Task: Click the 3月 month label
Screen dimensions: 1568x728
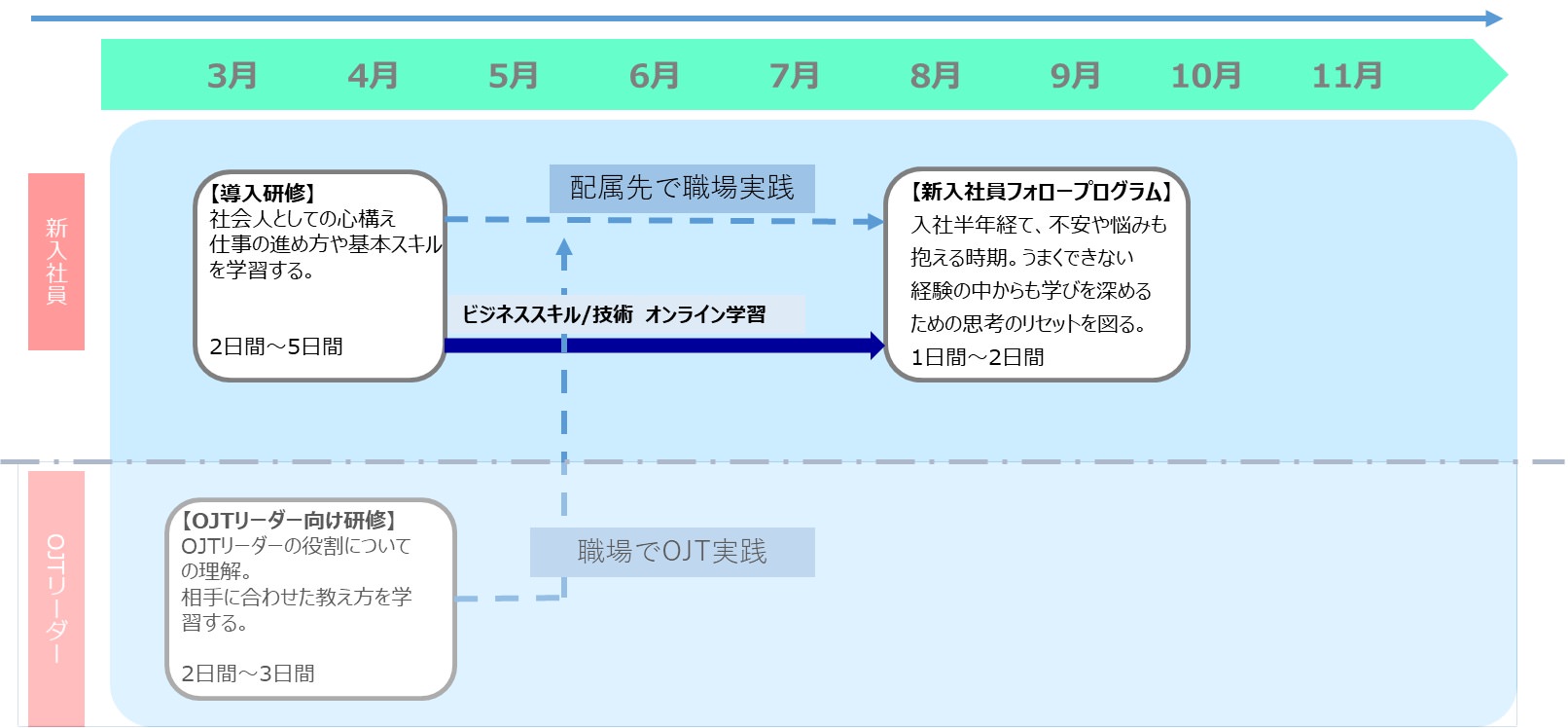Action: [x=232, y=76]
